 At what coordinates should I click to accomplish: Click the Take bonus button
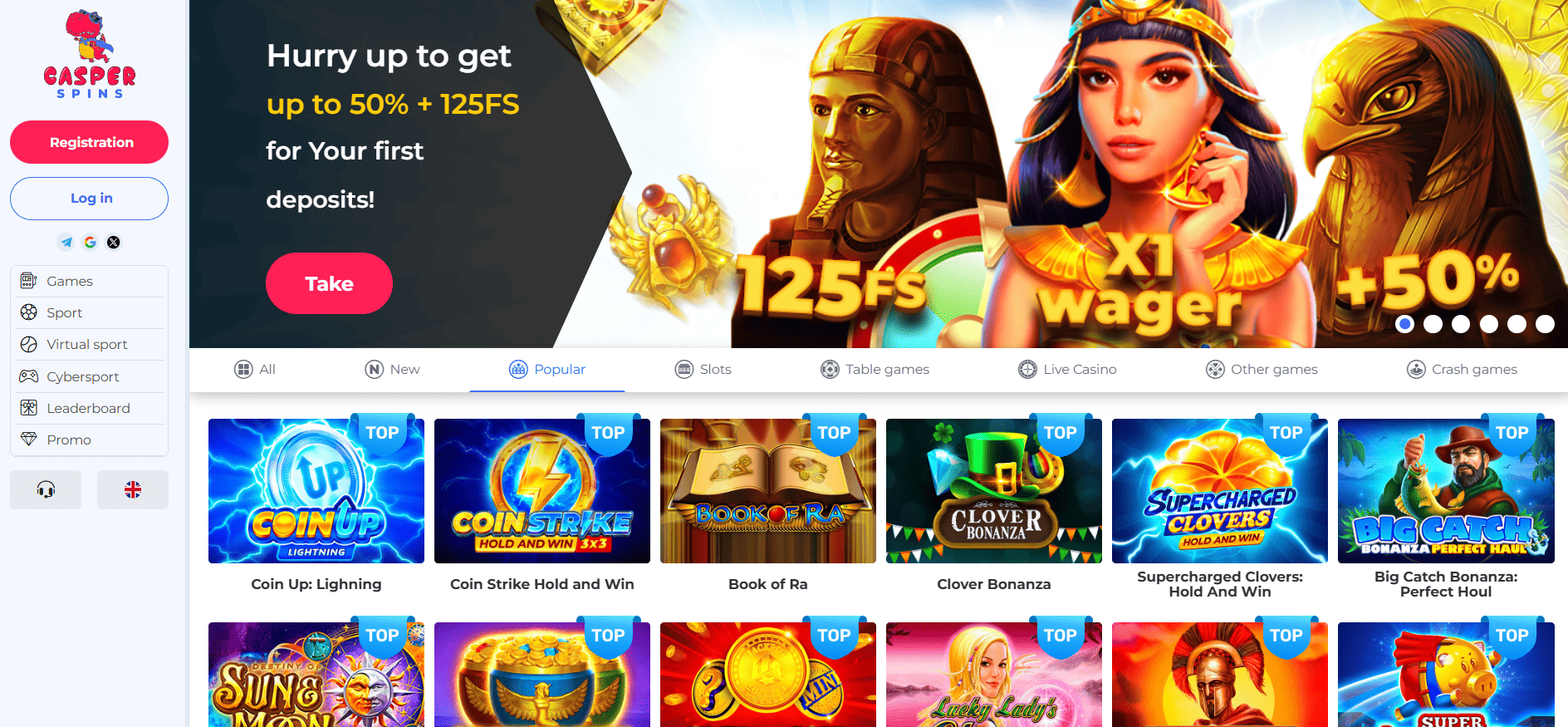click(x=329, y=283)
